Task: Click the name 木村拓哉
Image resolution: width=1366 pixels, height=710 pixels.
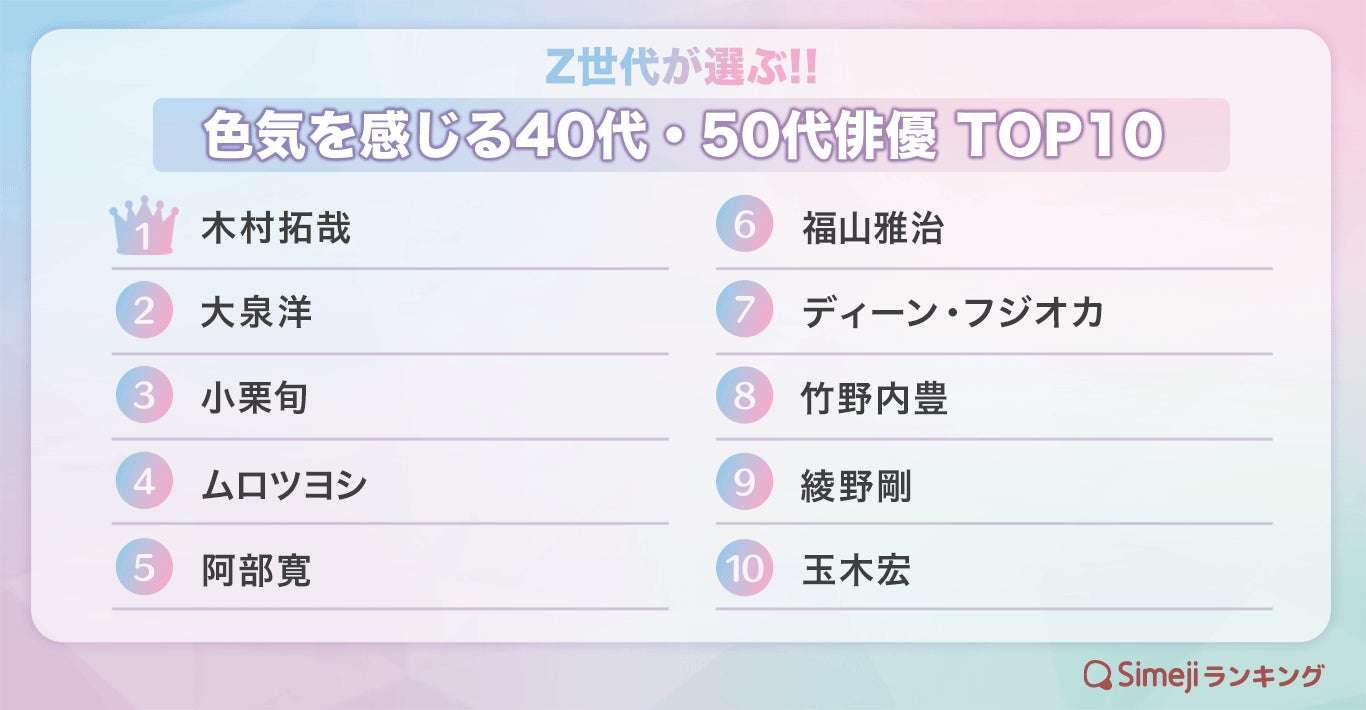Action: pyautogui.click(x=276, y=228)
